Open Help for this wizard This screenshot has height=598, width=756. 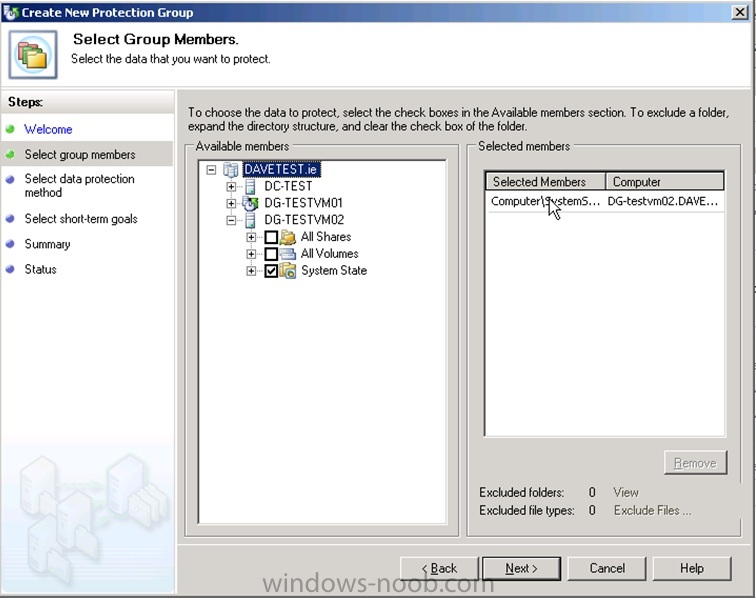692,569
